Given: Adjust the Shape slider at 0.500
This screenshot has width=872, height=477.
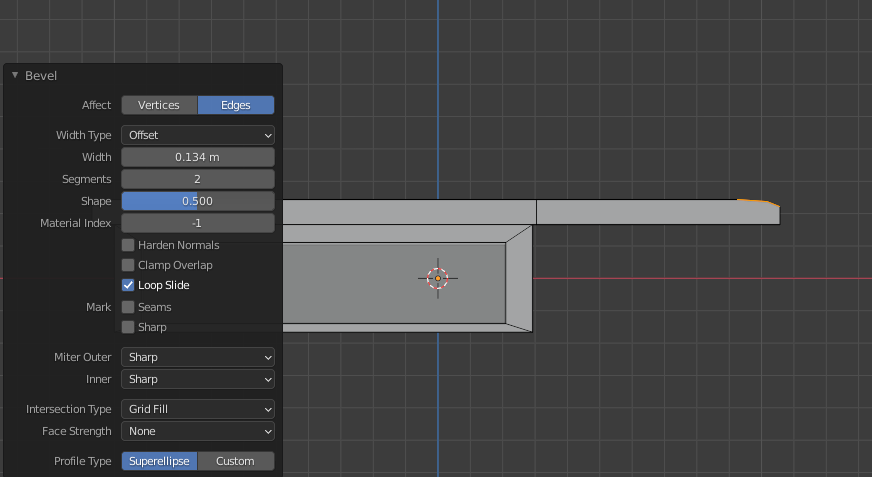Looking at the screenshot, I should point(198,201).
